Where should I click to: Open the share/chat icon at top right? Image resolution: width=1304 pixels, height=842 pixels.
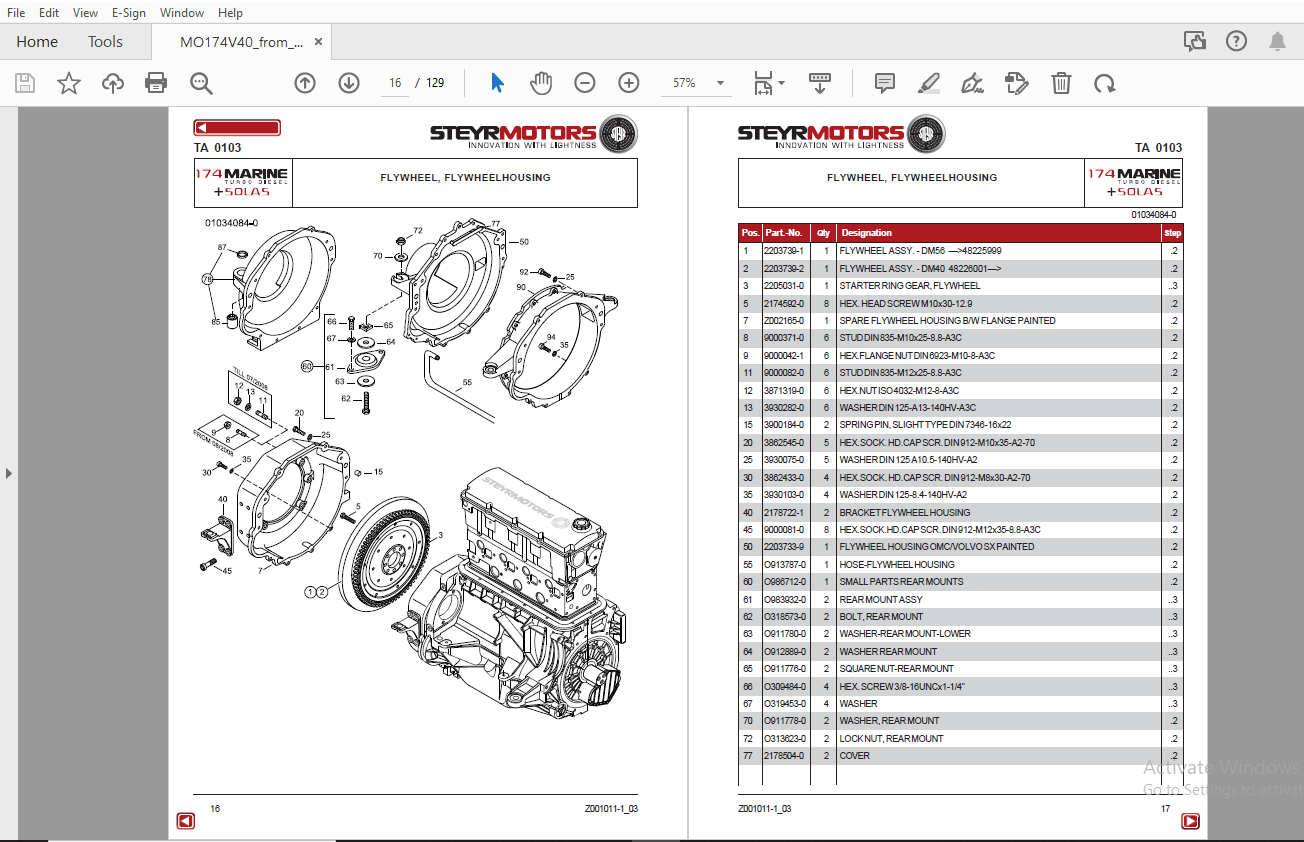1195,41
